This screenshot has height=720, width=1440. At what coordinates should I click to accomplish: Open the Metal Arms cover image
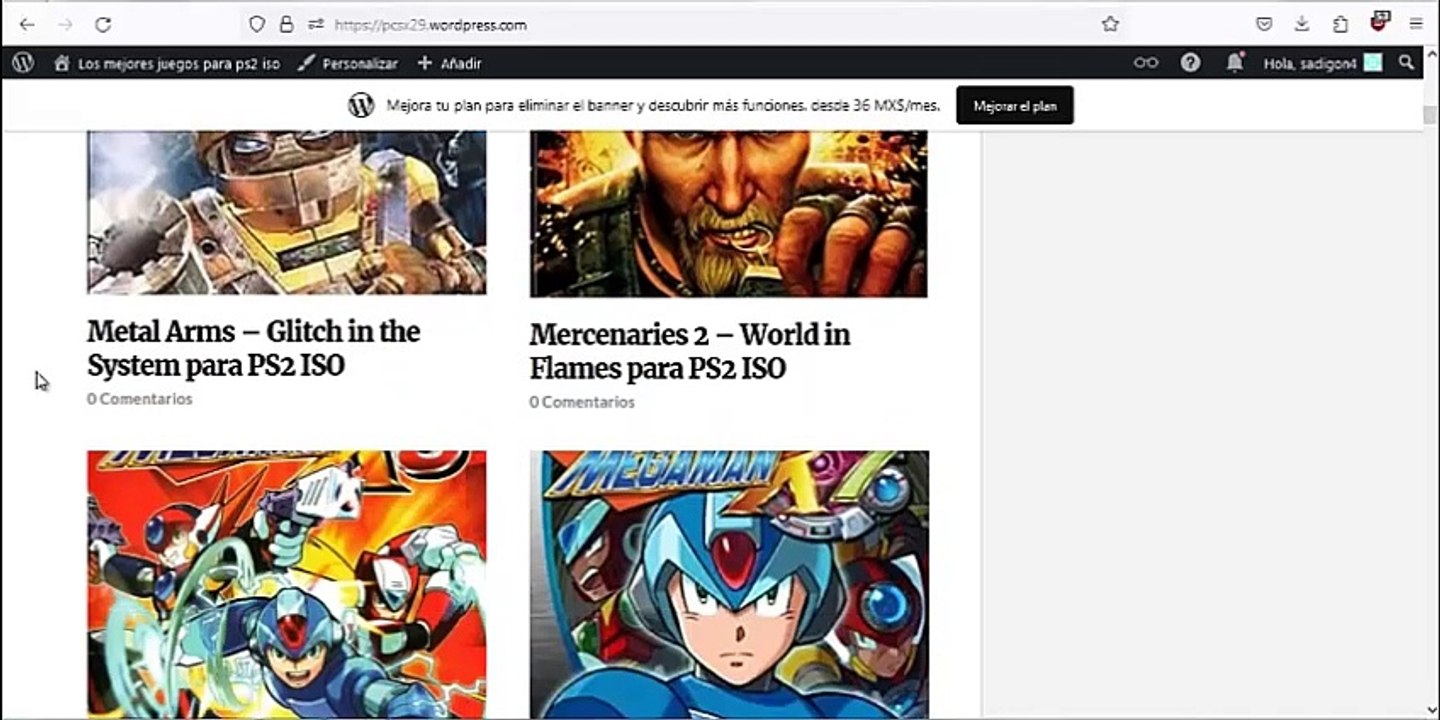[x=287, y=213]
